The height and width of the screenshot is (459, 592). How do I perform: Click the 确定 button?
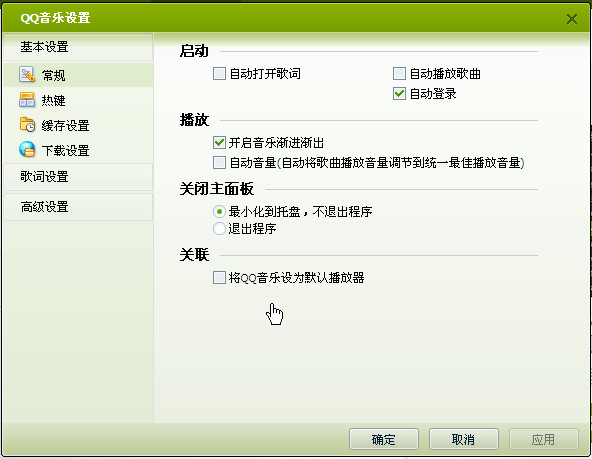coord(384,439)
